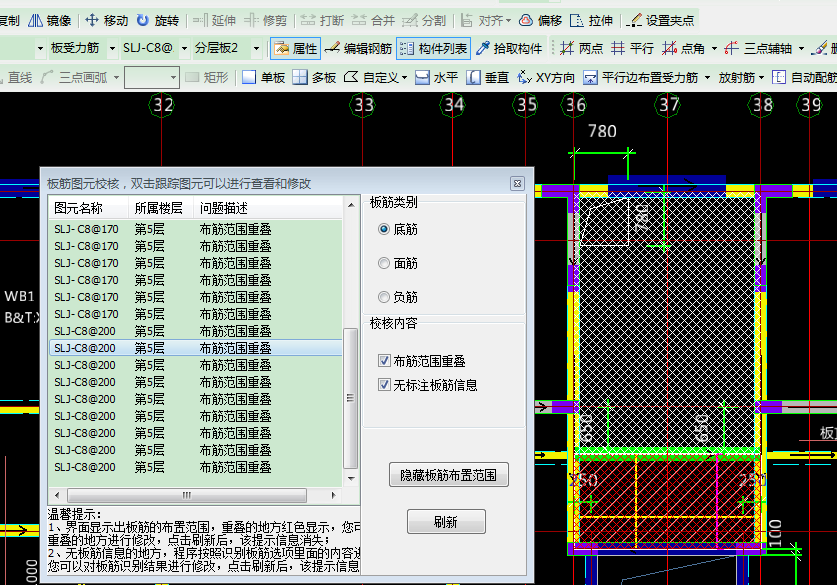This screenshot has height=585, width=837.
Task: Click the list scroll-down arrow
Action: 351,478
